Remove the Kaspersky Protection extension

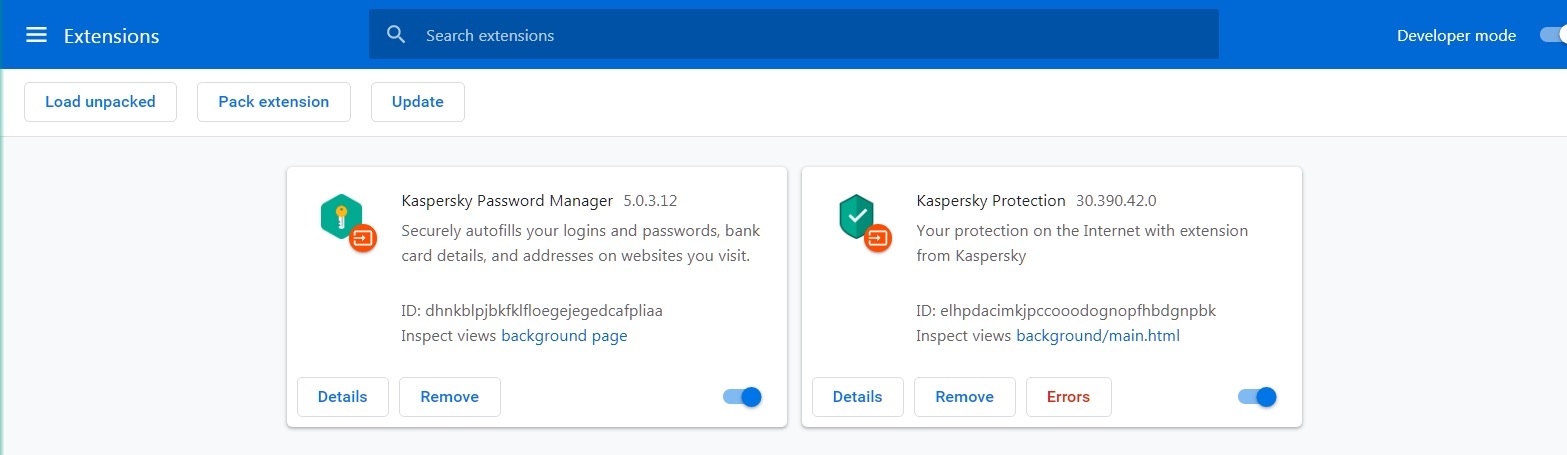click(x=964, y=397)
